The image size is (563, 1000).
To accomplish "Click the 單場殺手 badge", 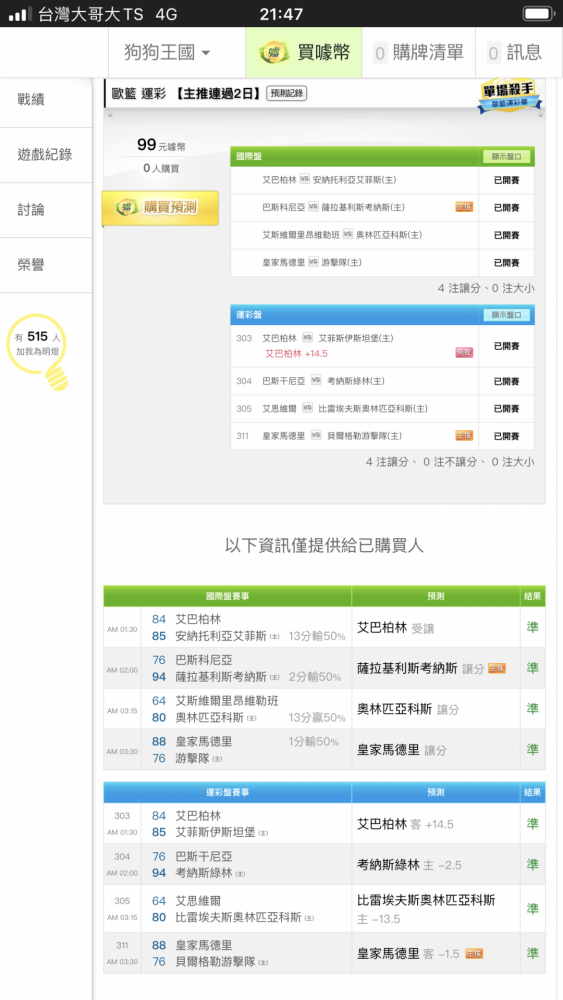I will [x=510, y=96].
